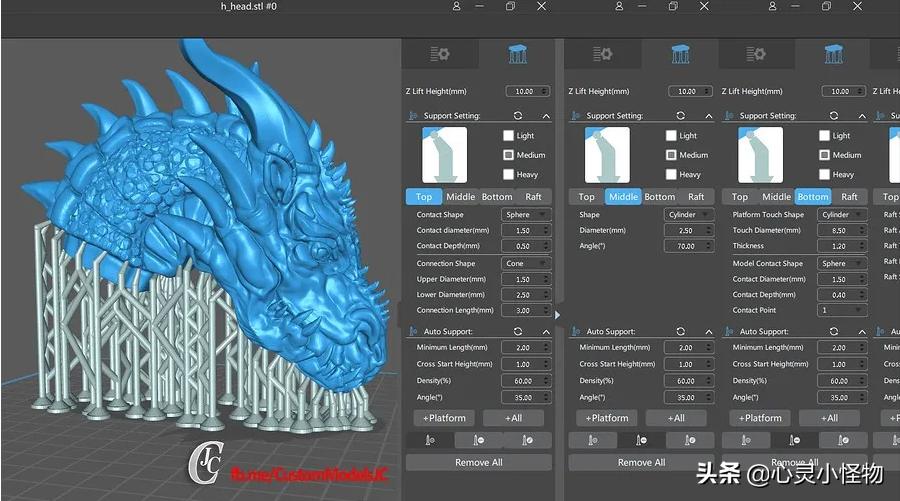
Task: Click Remove All in the second panel
Action: pyautogui.click(x=642, y=463)
